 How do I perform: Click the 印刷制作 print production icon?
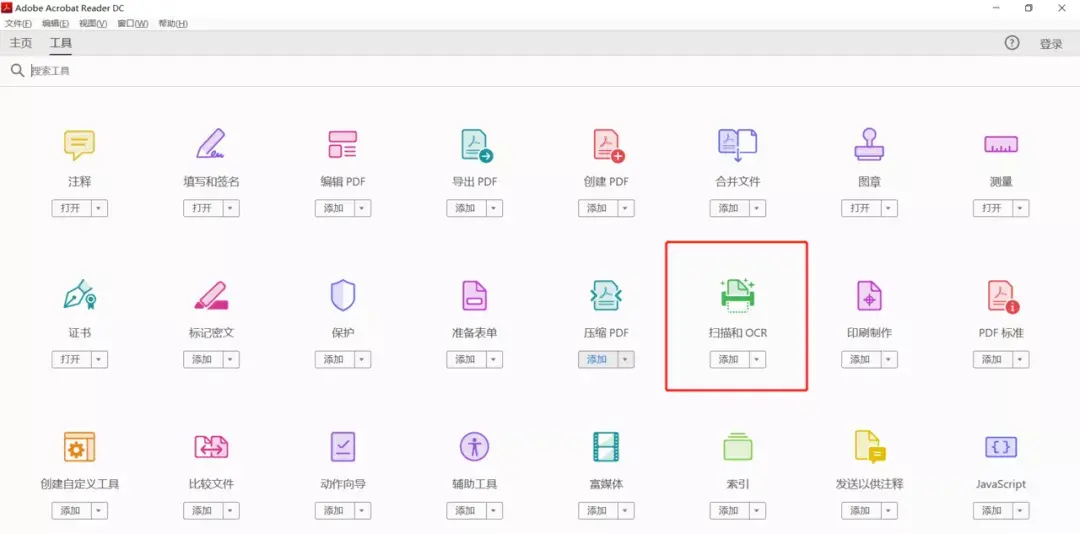point(869,296)
